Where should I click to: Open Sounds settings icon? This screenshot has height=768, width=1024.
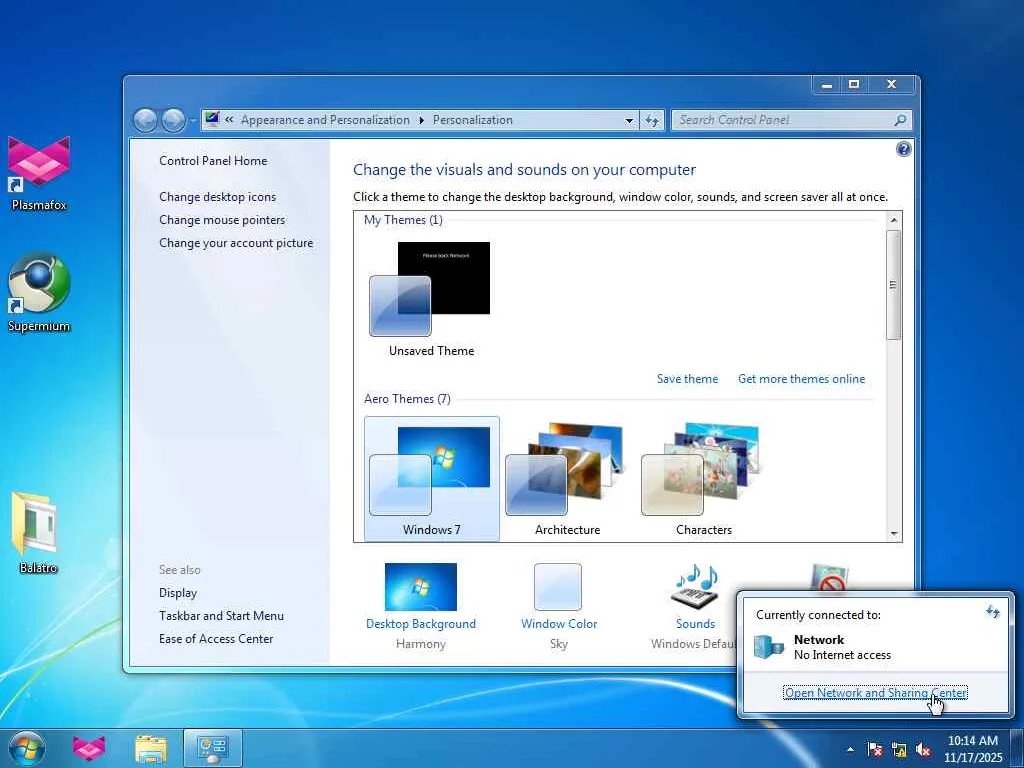pyautogui.click(x=695, y=586)
